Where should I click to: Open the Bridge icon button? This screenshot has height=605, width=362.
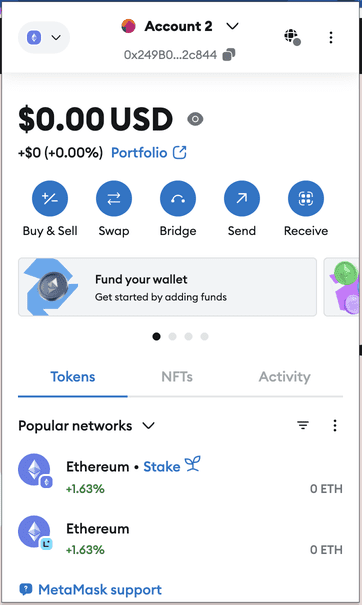(x=178, y=198)
